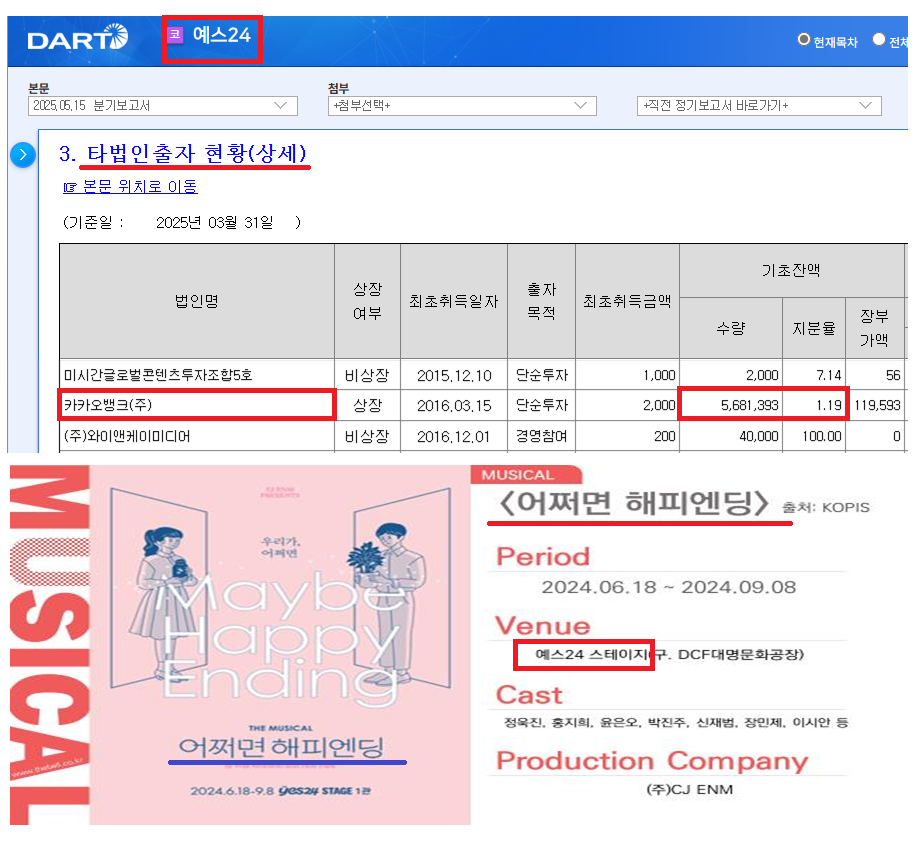Click the purple 코 KOSDAQ market badge
This screenshot has width=922, height=847.
(175, 34)
